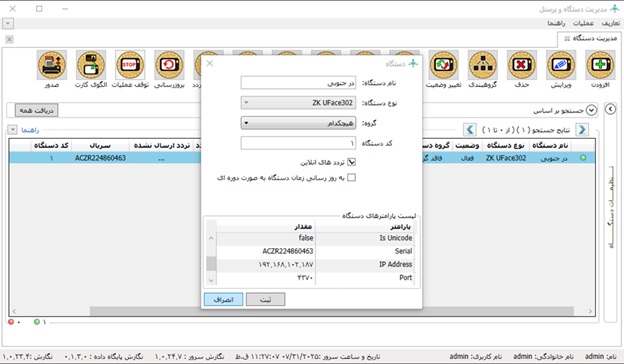Click the صدور (Export) toolbar icon
The image size is (624, 364).
pyautogui.click(x=52, y=65)
